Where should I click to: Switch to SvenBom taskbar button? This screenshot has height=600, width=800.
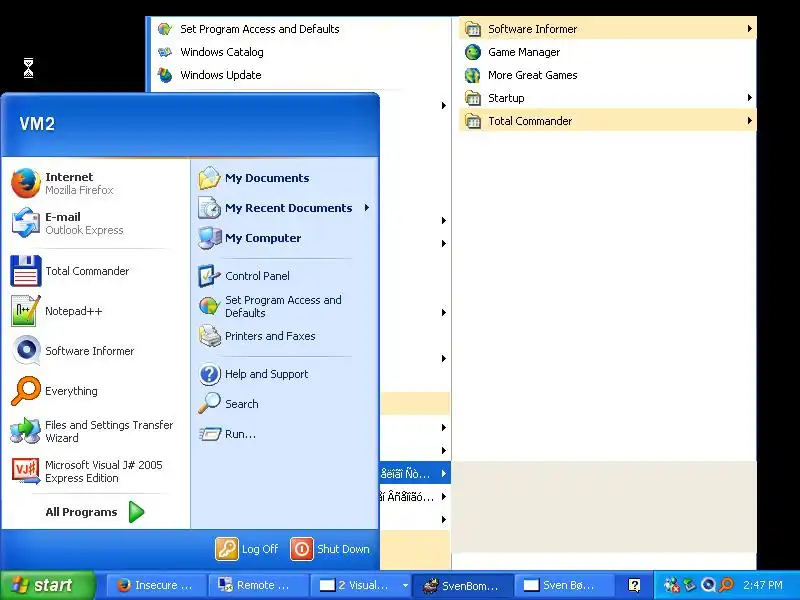(x=461, y=585)
